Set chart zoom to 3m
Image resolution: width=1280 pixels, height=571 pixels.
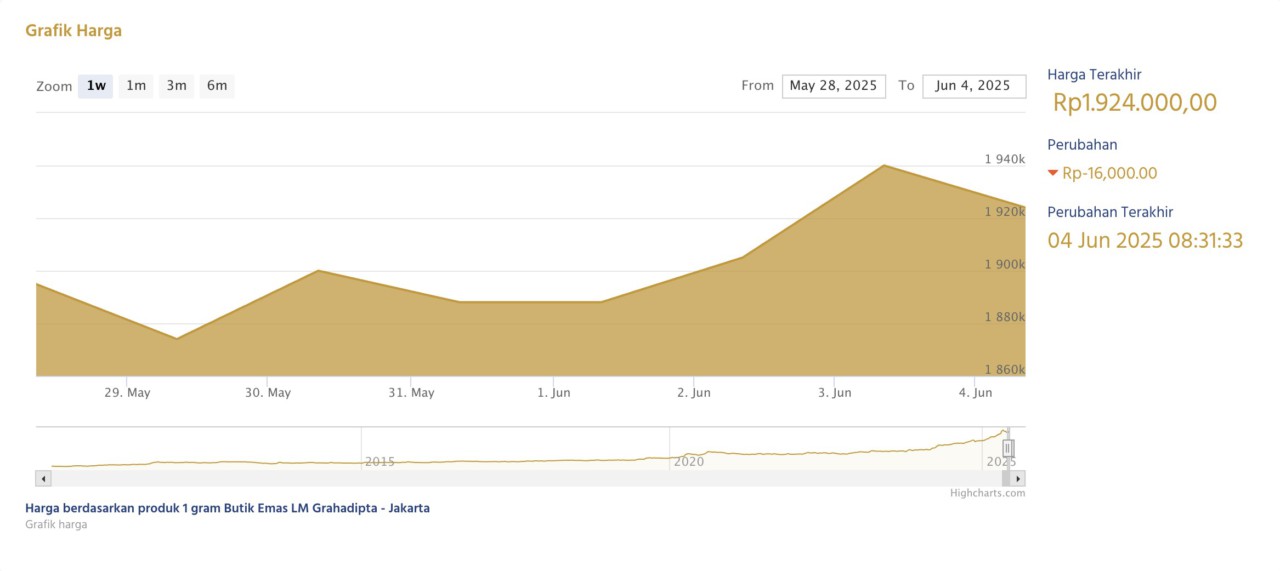(x=176, y=86)
